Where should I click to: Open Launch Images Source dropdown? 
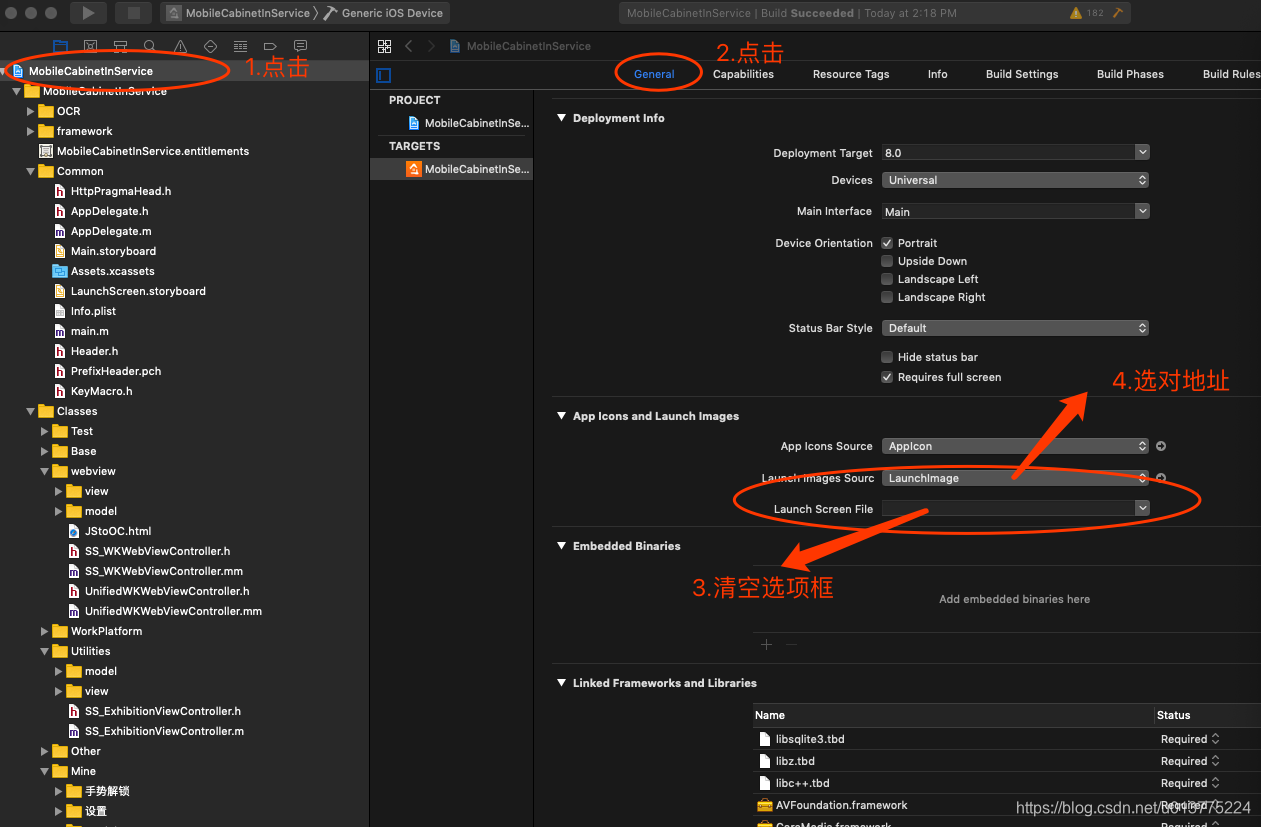(1015, 478)
